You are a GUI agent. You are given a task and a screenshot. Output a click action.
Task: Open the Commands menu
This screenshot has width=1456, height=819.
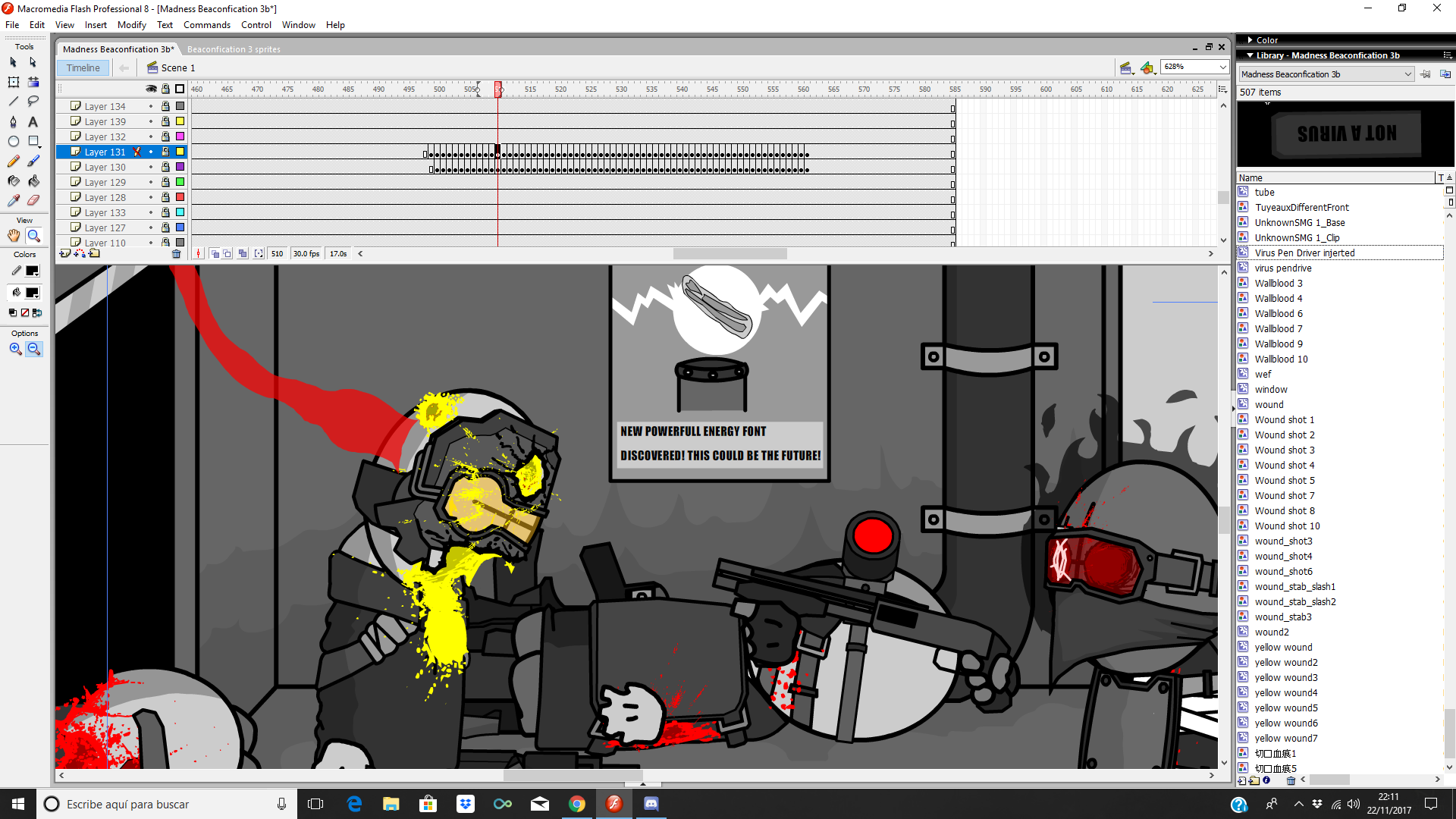coord(206,25)
